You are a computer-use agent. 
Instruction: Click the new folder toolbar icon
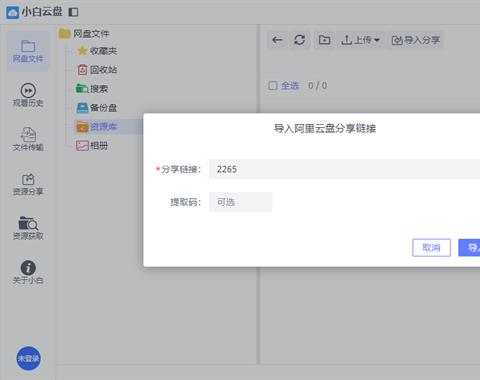click(324, 40)
